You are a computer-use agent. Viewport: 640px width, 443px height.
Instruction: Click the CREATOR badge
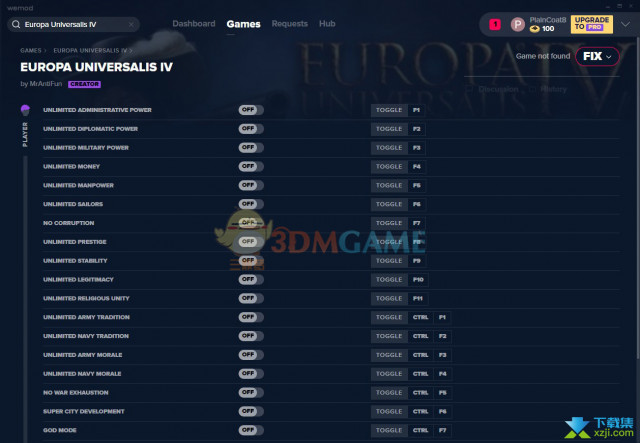[x=84, y=84]
